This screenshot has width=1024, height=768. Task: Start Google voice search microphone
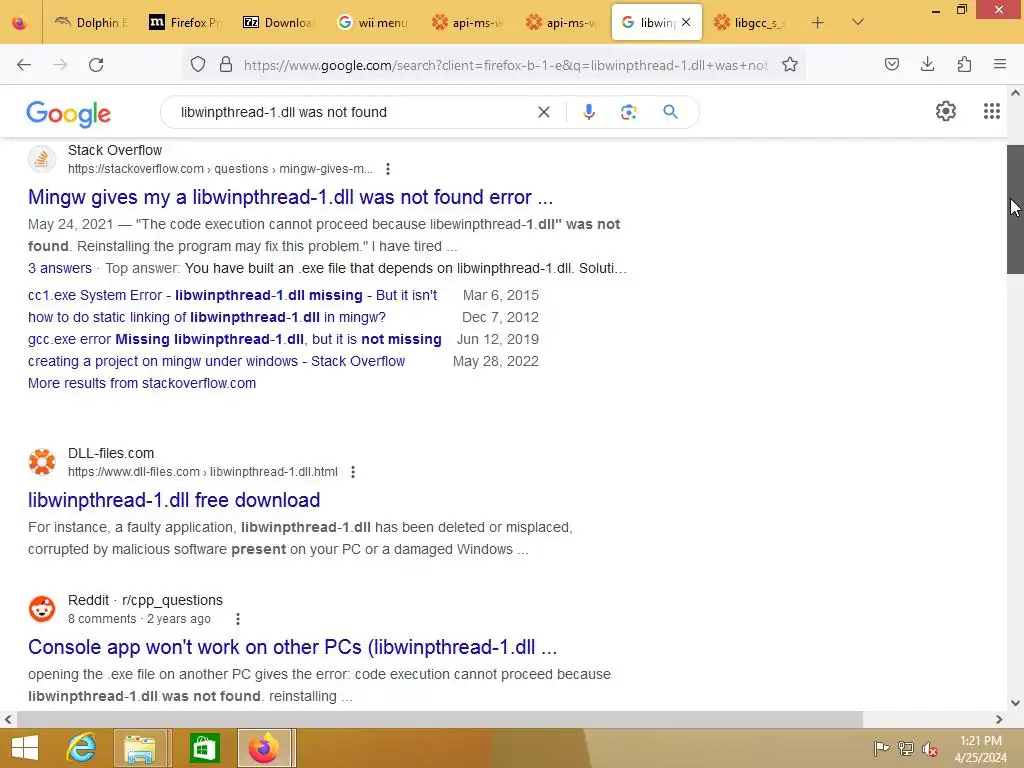589,112
